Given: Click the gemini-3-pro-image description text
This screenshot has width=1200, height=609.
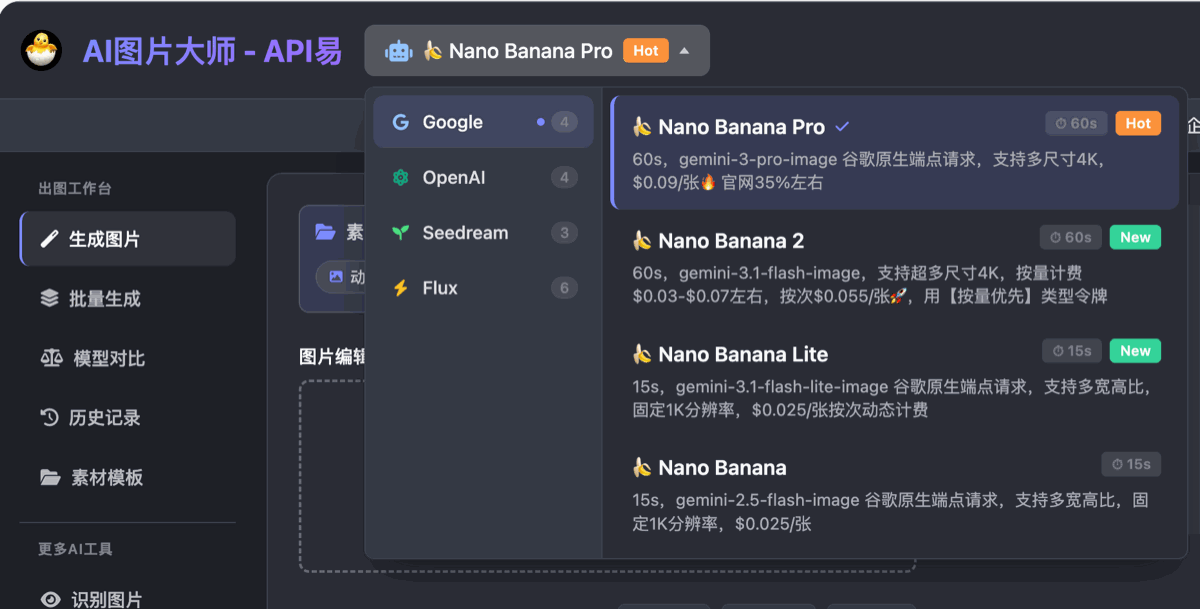Looking at the screenshot, I should point(869,171).
